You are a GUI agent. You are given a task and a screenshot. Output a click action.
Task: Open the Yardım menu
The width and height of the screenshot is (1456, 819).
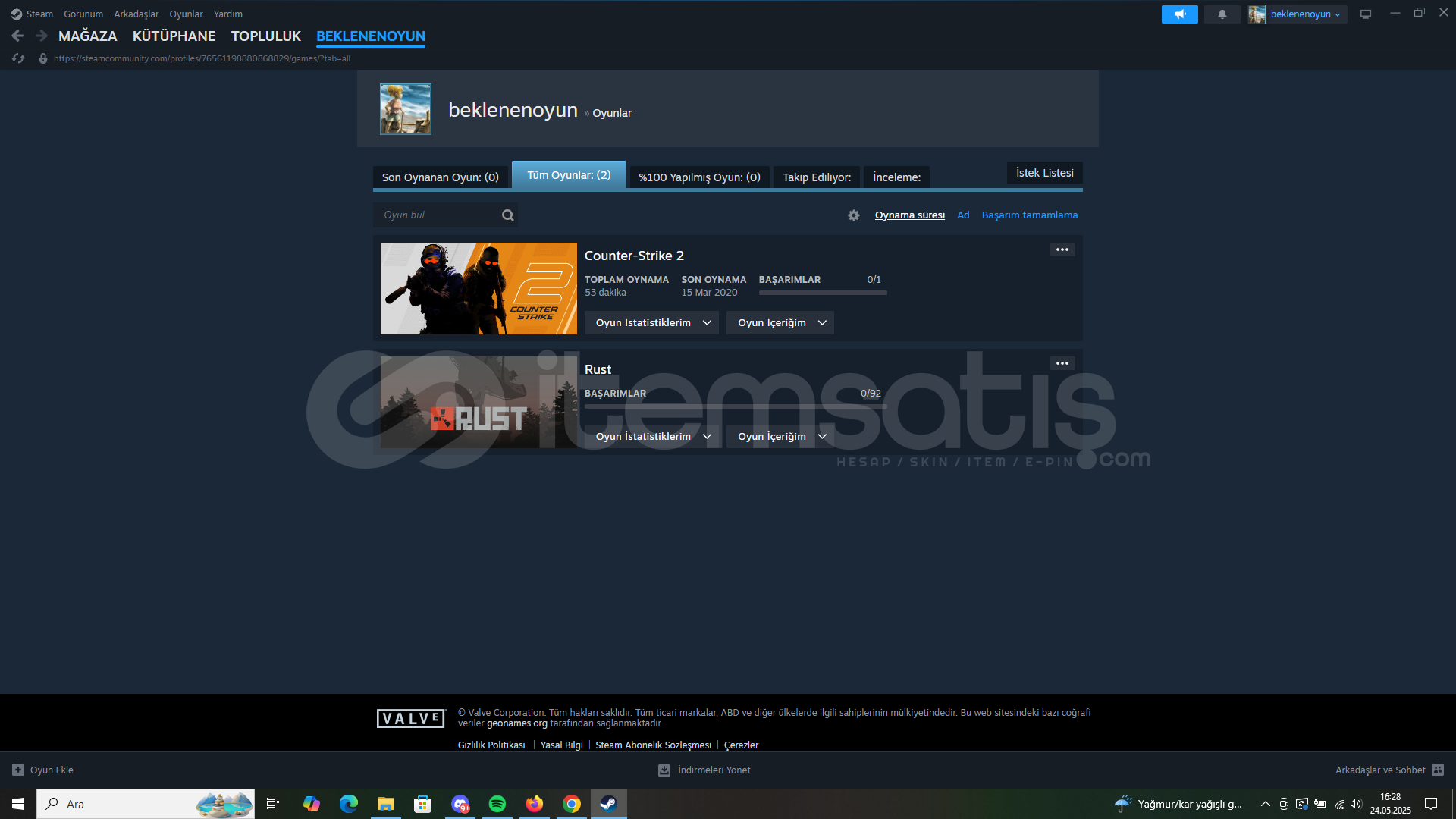[x=228, y=14]
